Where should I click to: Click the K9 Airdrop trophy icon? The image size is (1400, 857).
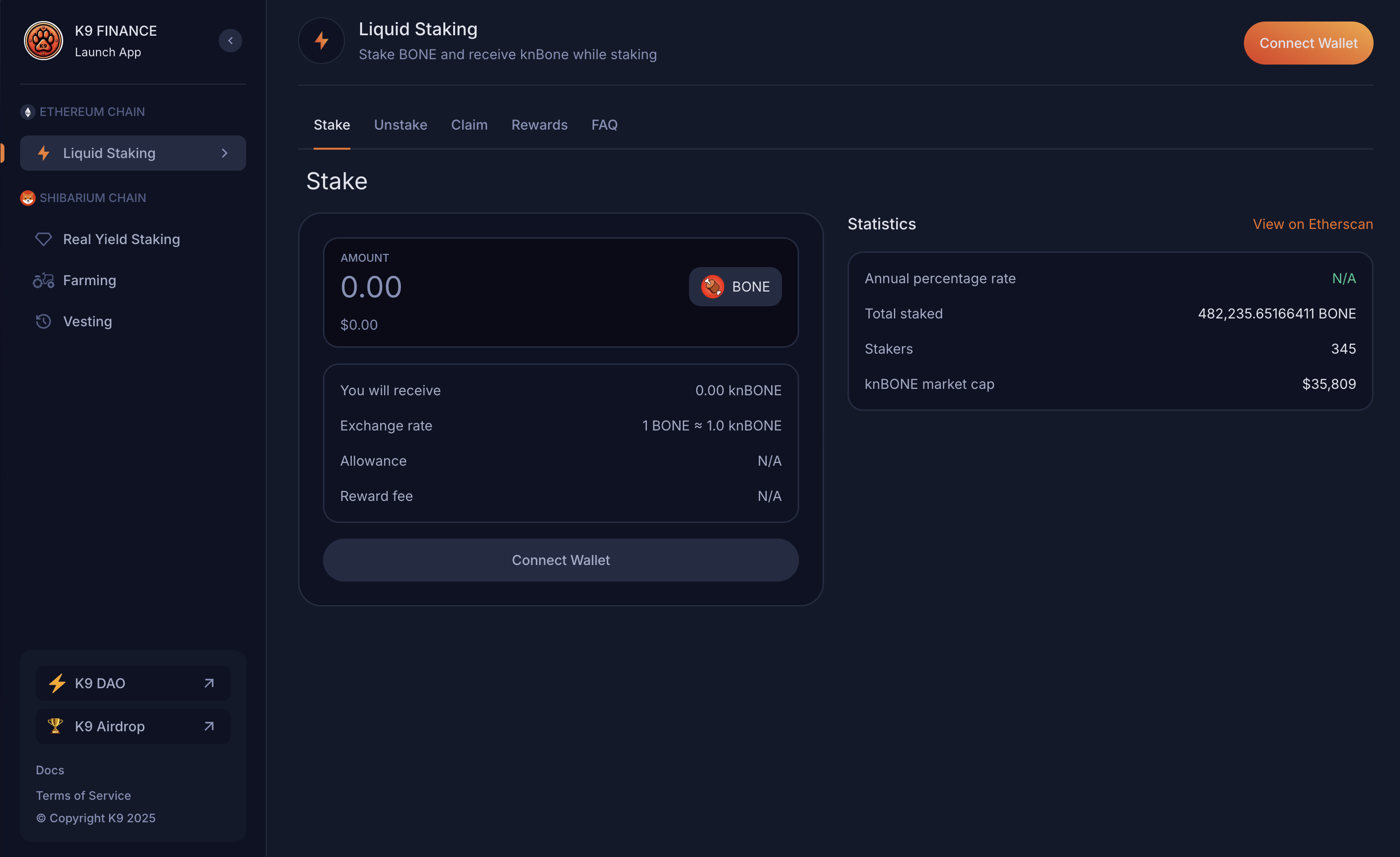[x=55, y=726]
